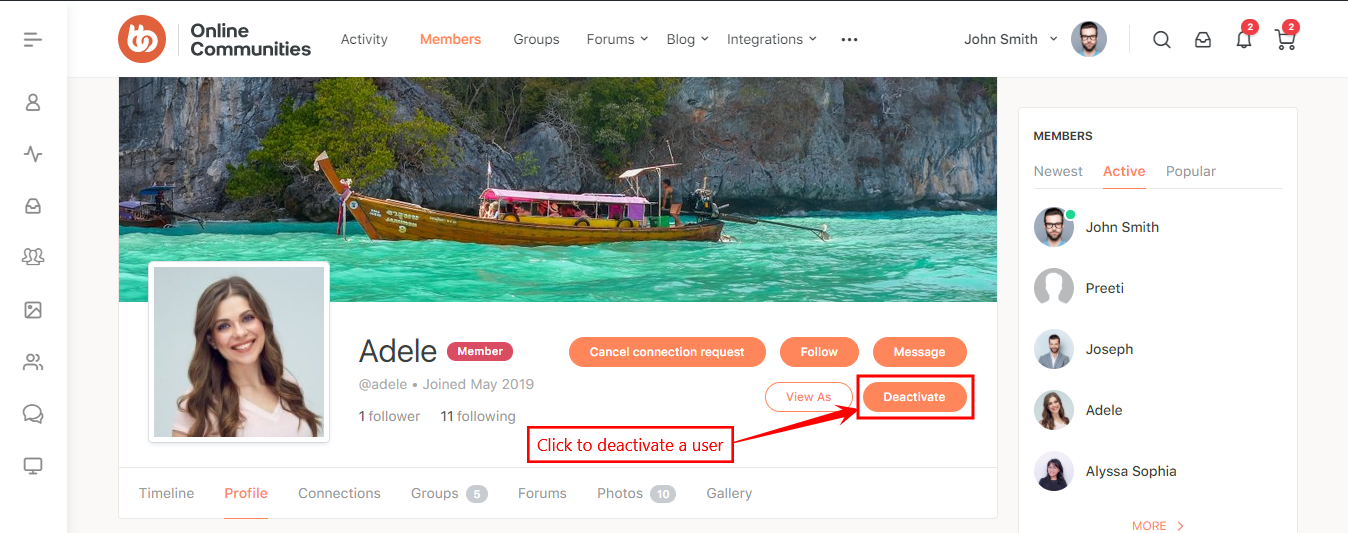
Task: Click the Deactivate button
Action: [914, 397]
